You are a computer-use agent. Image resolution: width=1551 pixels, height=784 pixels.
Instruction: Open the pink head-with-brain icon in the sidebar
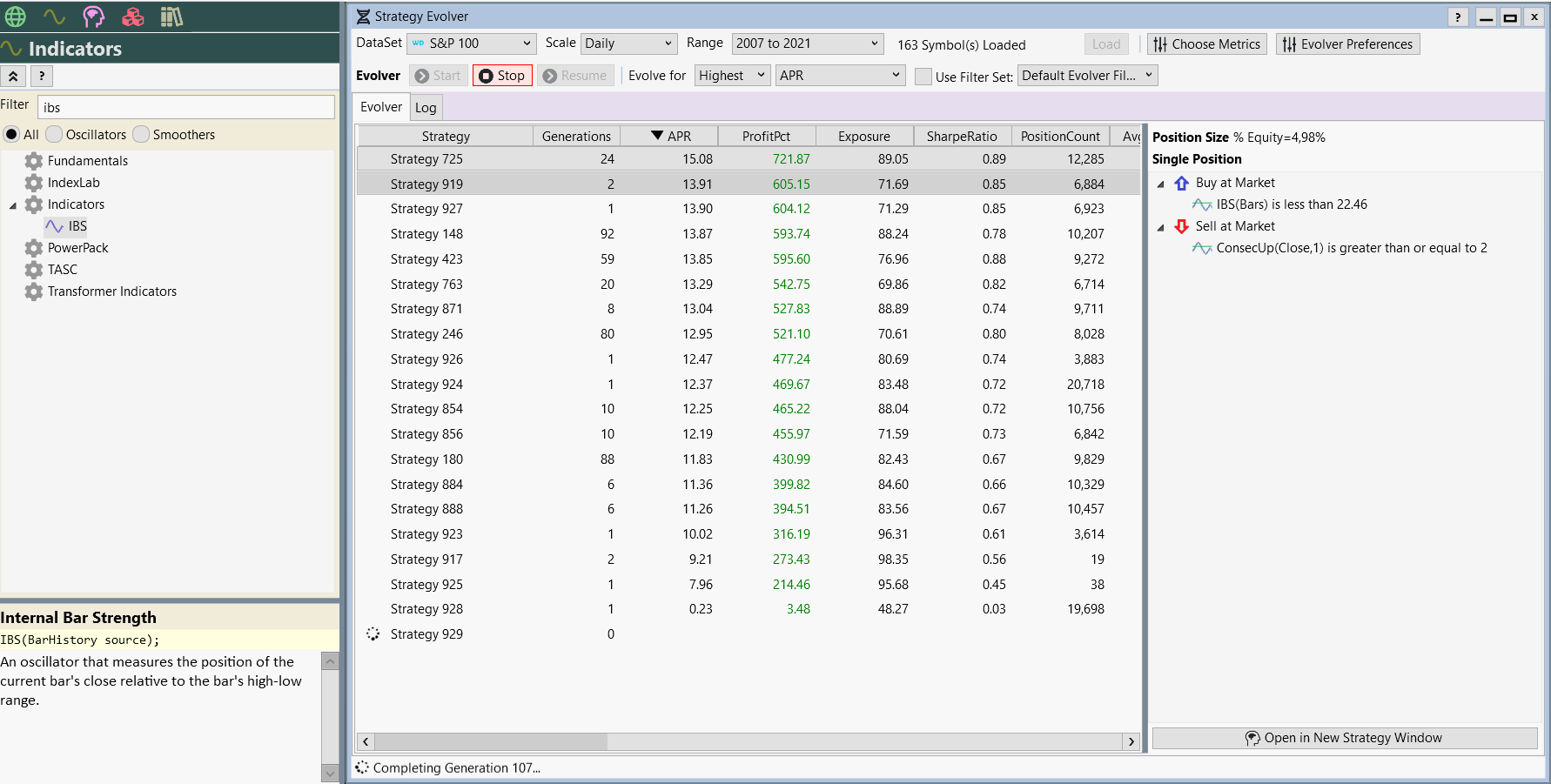tap(93, 17)
